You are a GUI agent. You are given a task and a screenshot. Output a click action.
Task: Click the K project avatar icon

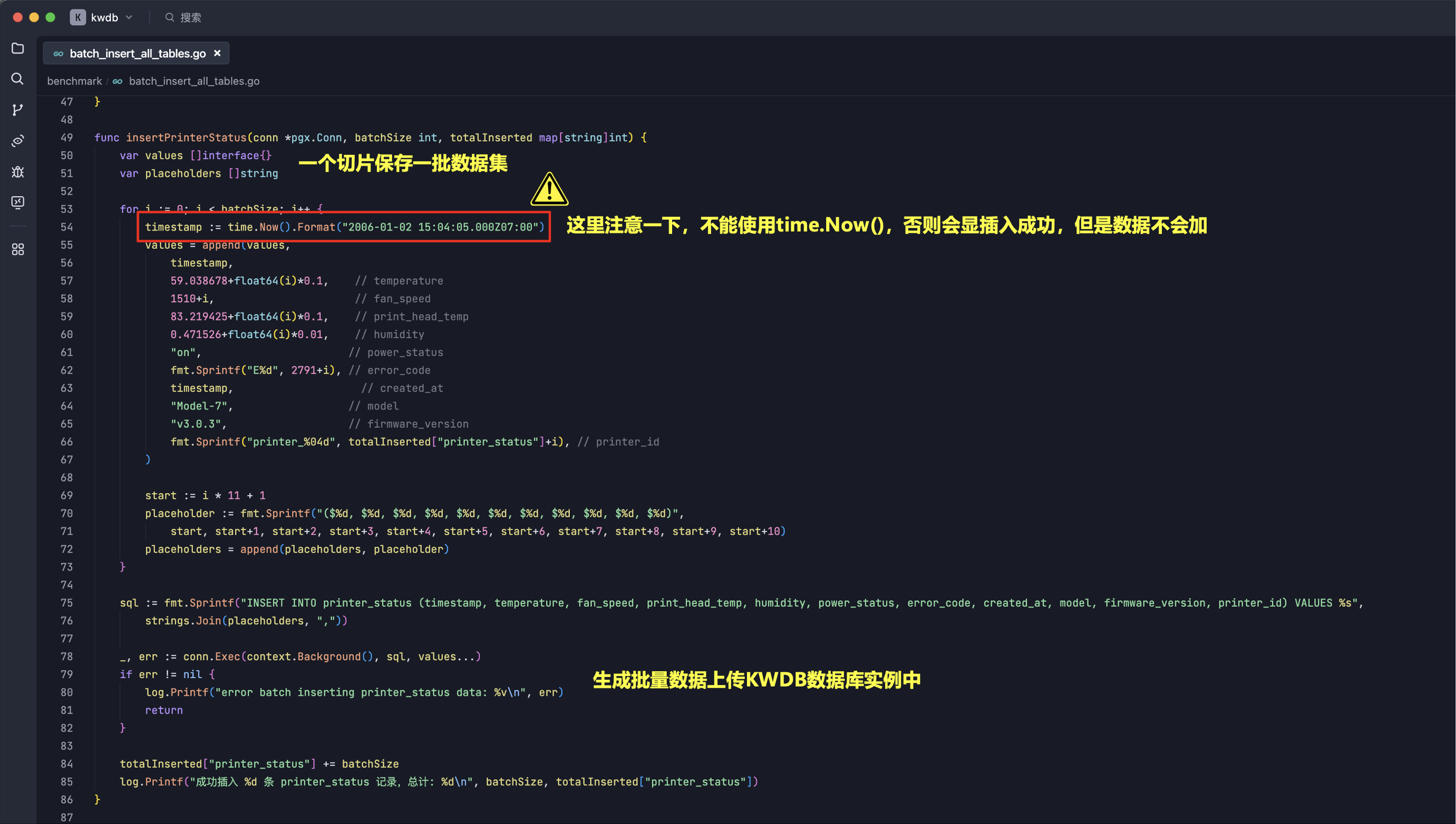(77, 17)
